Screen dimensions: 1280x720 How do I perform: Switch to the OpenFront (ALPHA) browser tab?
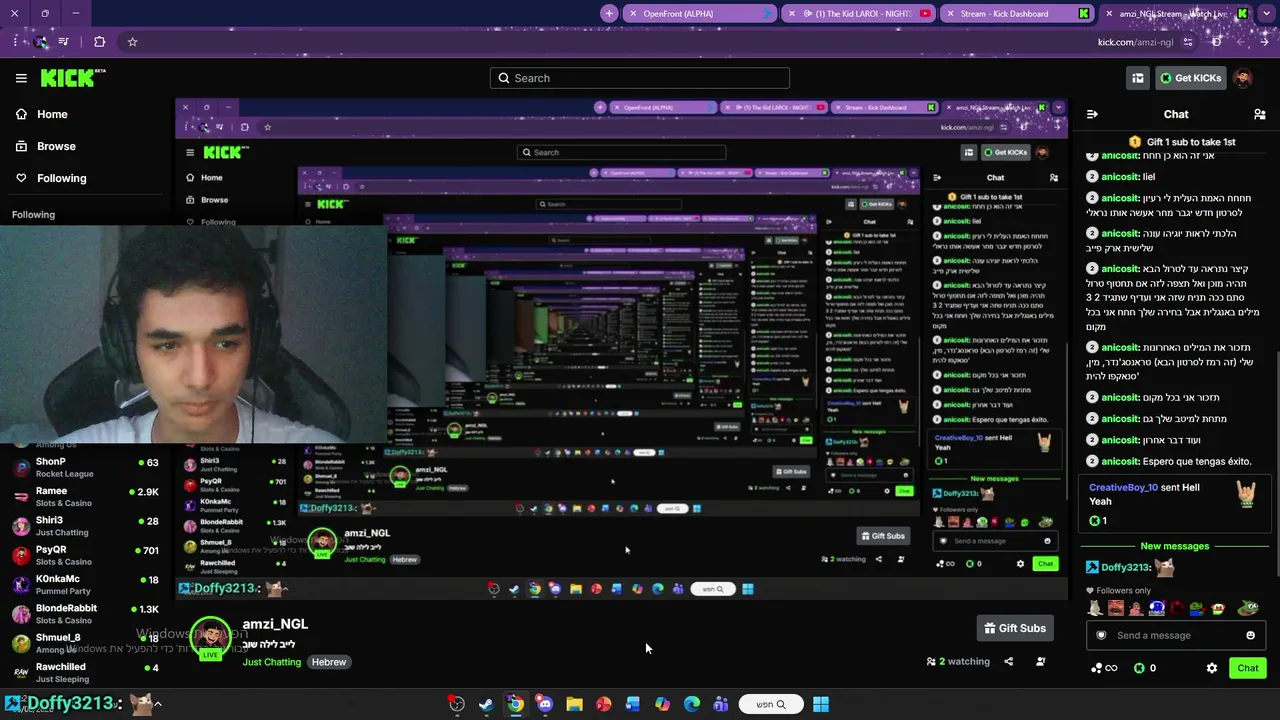point(698,13)
